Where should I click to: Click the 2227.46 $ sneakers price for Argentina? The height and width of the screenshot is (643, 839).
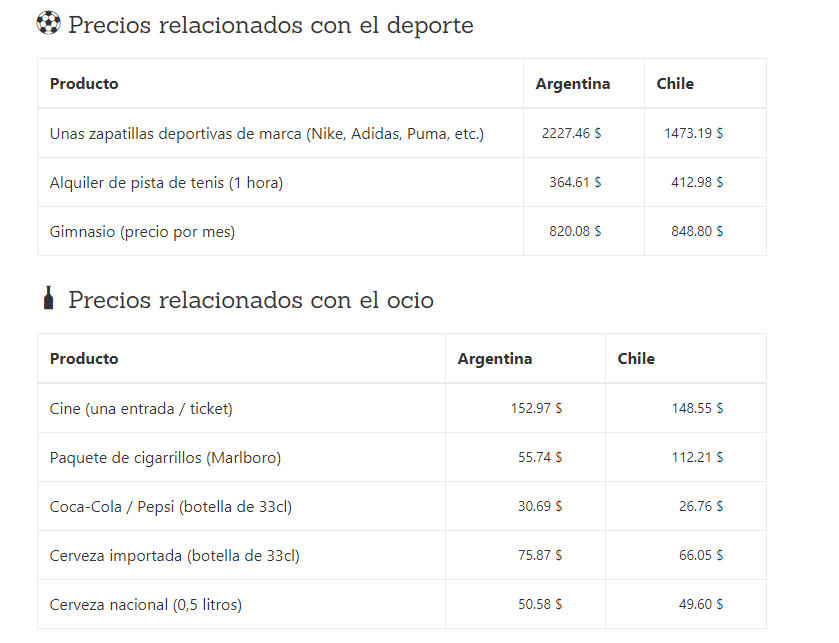tap(571, 133)
